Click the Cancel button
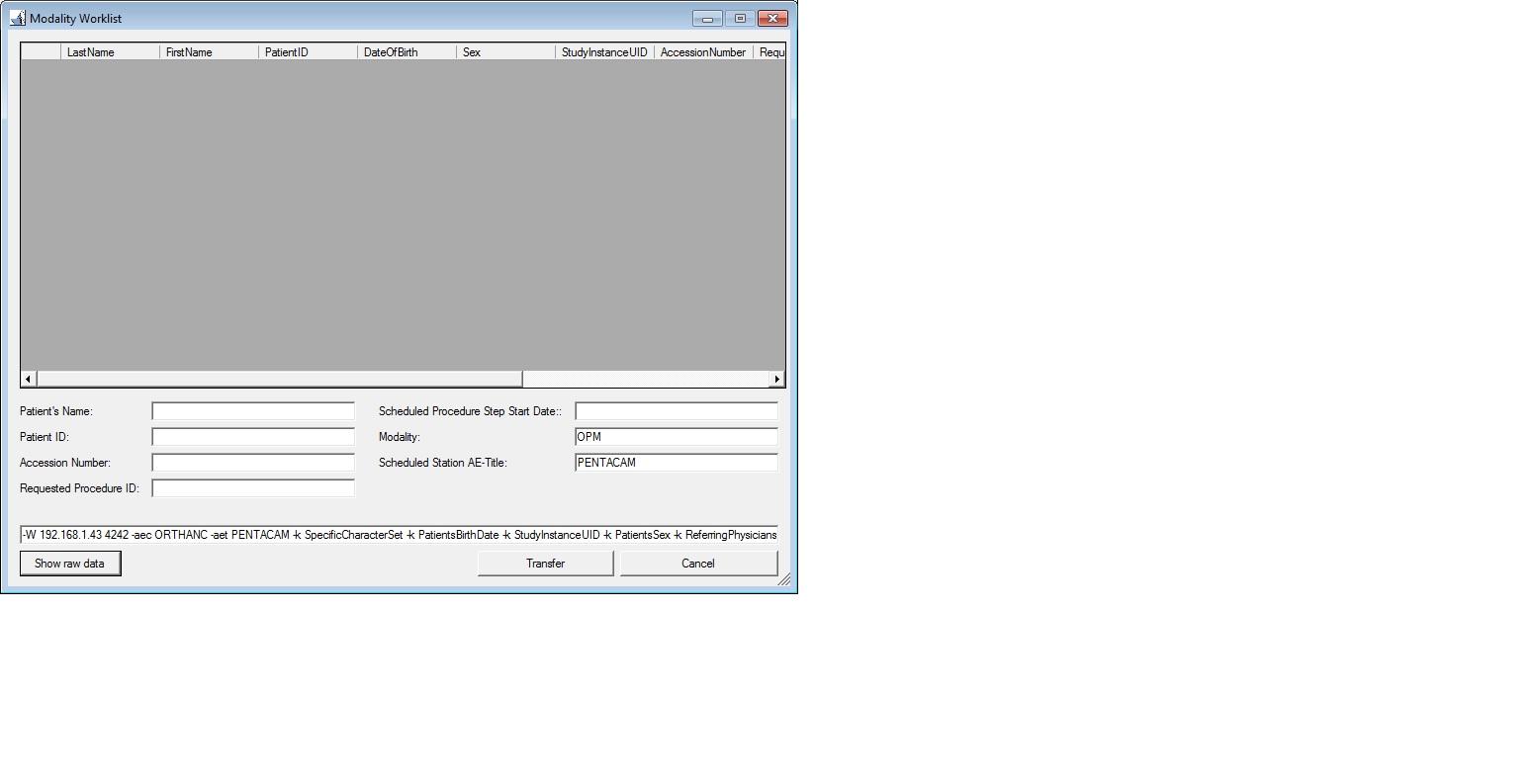Viewport: 1539px width, 784px height. click(x=698, y=564)
